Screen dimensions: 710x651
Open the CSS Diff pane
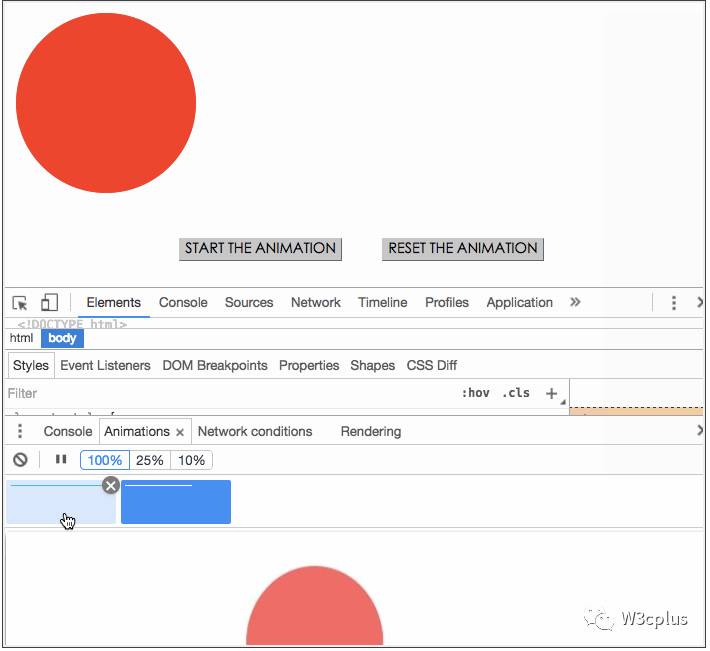coord(432,365)
